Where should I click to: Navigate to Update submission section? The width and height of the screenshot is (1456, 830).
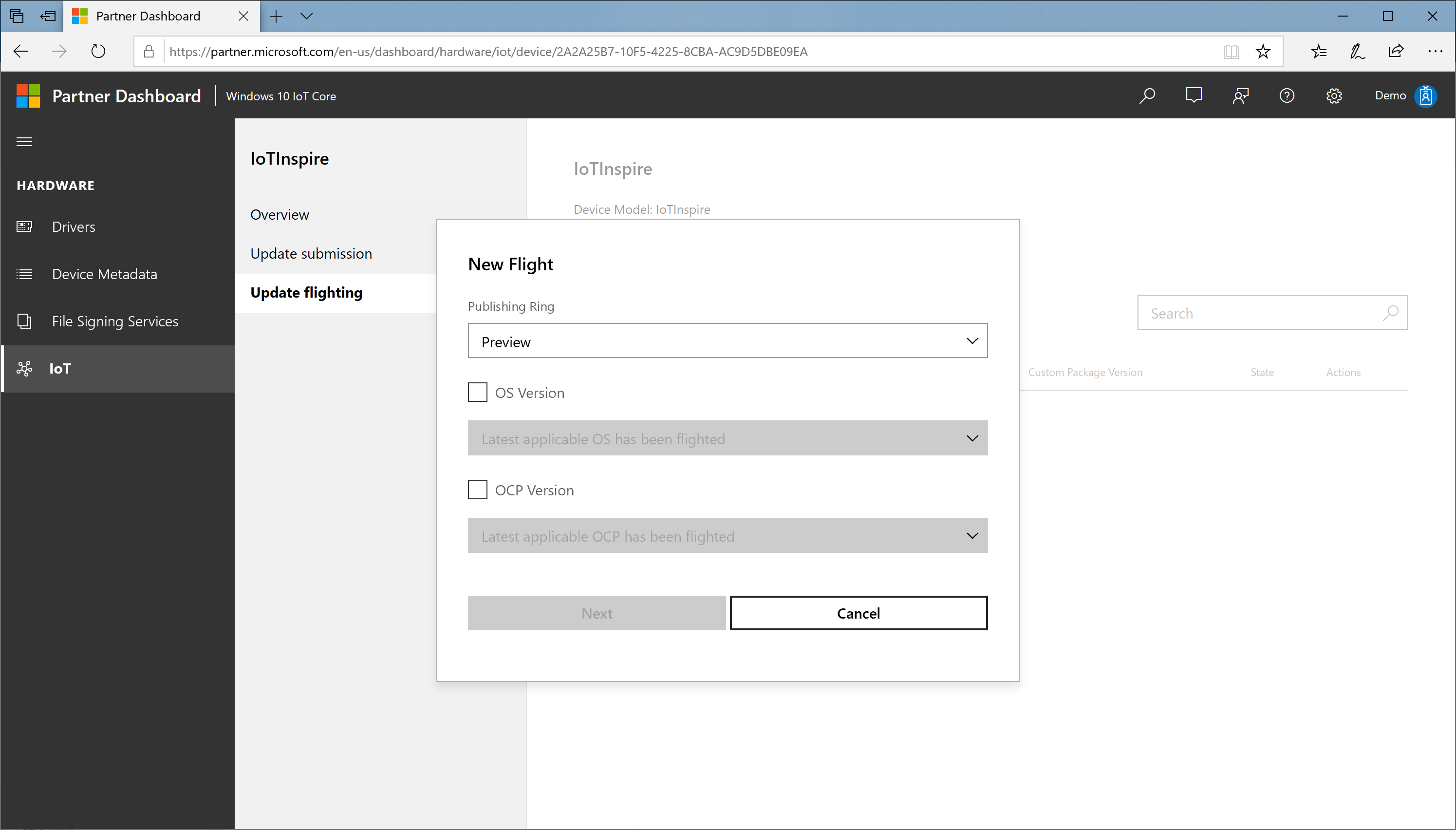click(311, 253)
